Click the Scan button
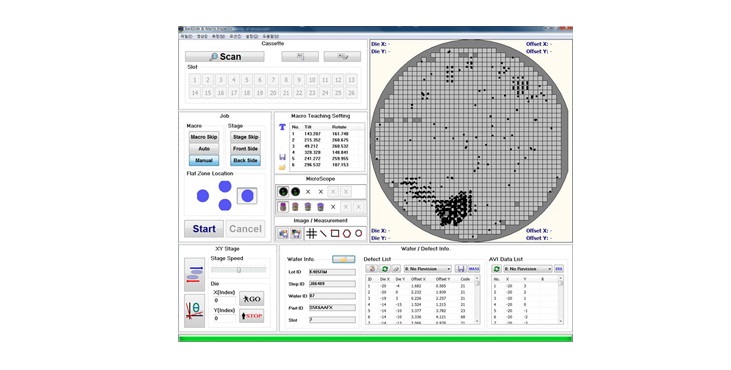The image size is (731, 370). (x=225, y=56)
